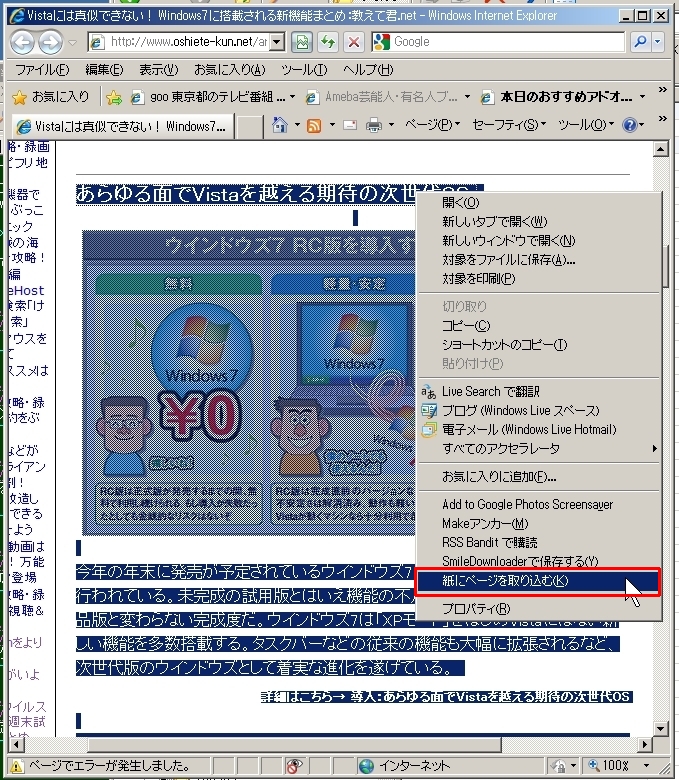
Task: Open 本日のおすすめアドオ... favorite link
Action: click(563, 97)
